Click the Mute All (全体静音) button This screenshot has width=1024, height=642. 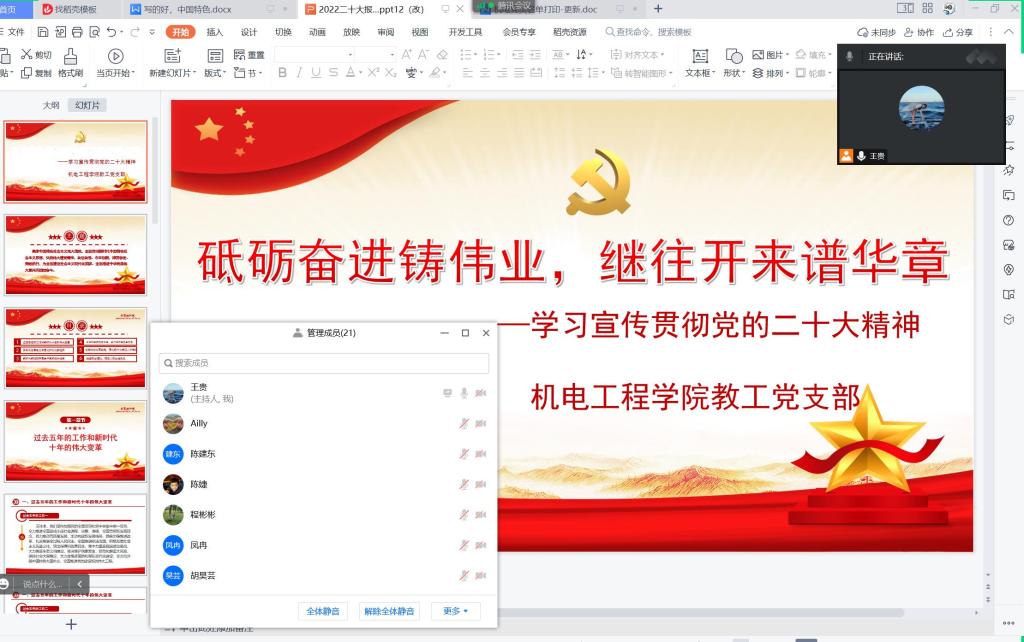click(323, 611)
